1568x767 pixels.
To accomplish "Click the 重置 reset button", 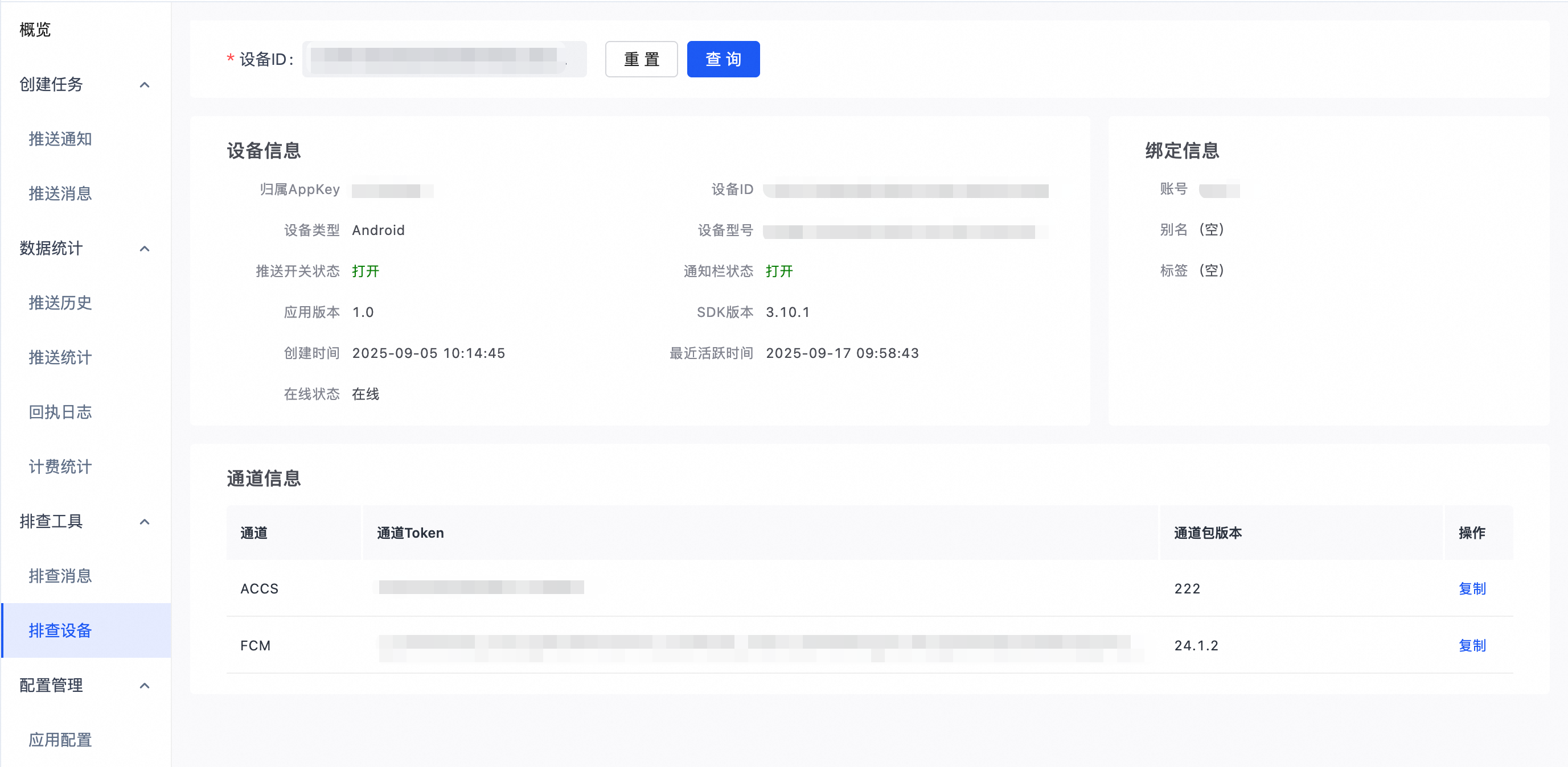I will 641,59.
